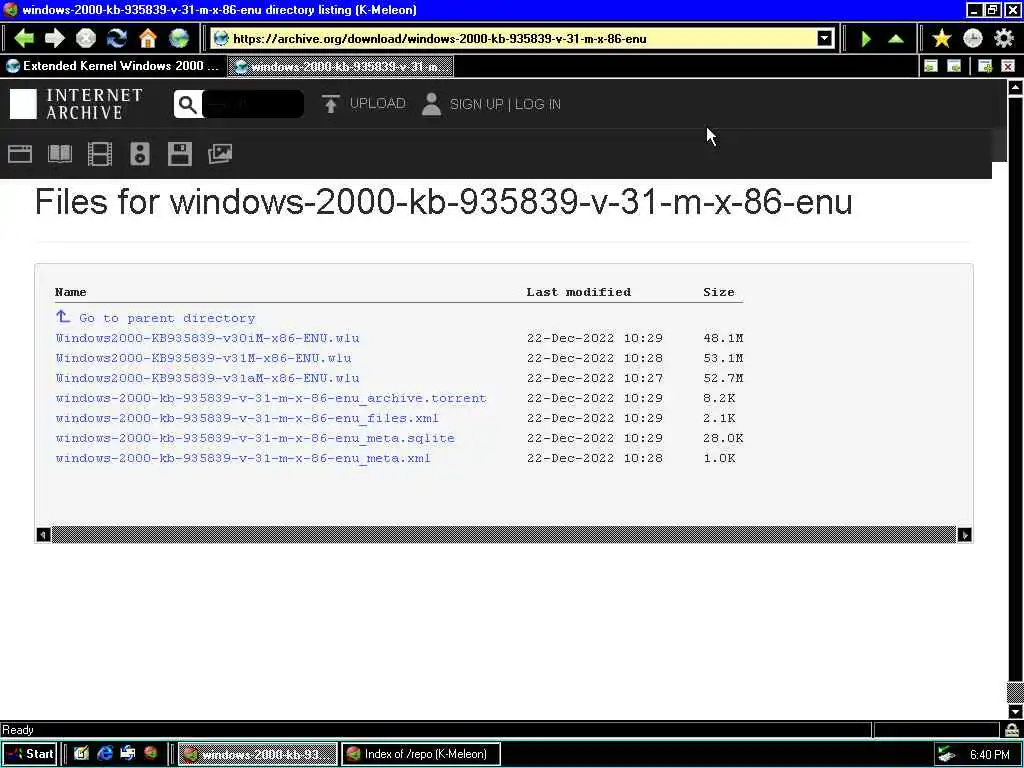
Task: Launch Internet Explorer from quick launch
Action: 104,754
